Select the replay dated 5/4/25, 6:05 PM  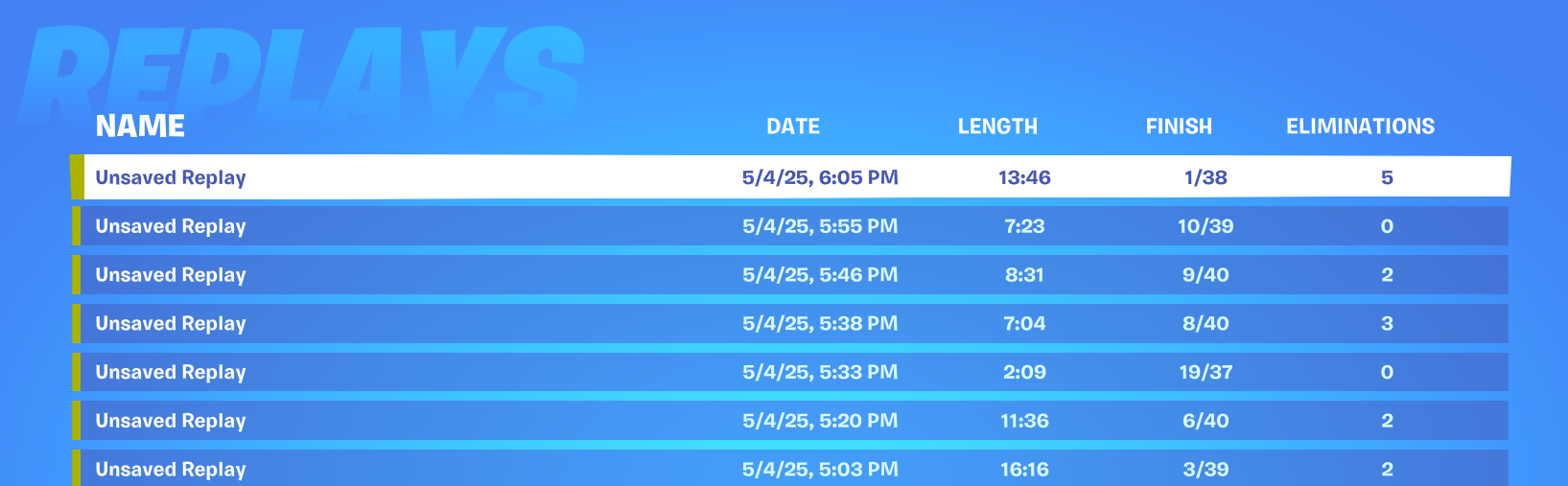(790, 177)
